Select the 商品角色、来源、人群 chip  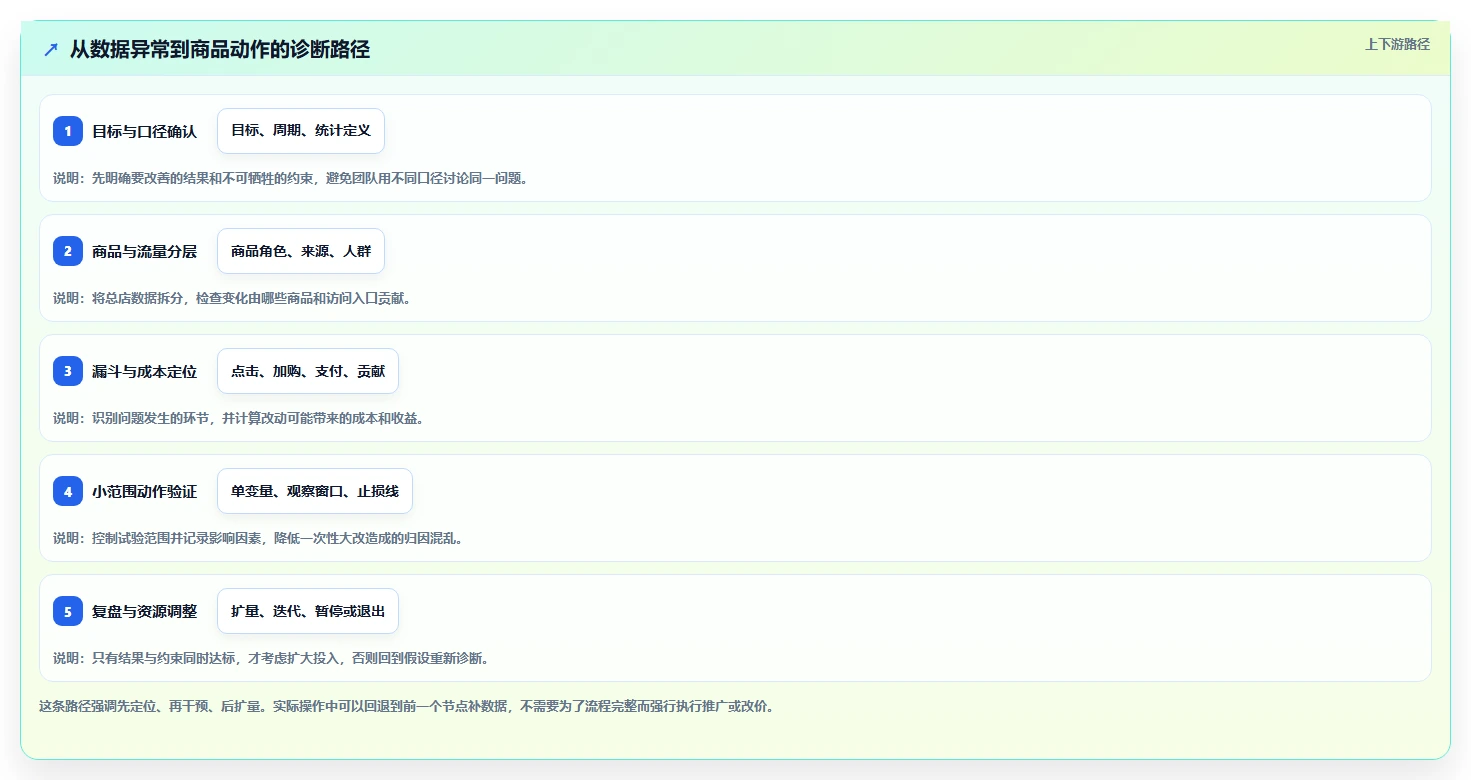(x=301, y=251)
